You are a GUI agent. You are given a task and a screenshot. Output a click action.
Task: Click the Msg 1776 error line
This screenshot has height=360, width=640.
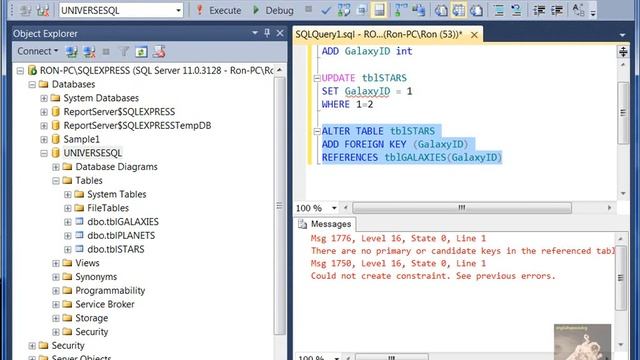(x=398, y=238)
